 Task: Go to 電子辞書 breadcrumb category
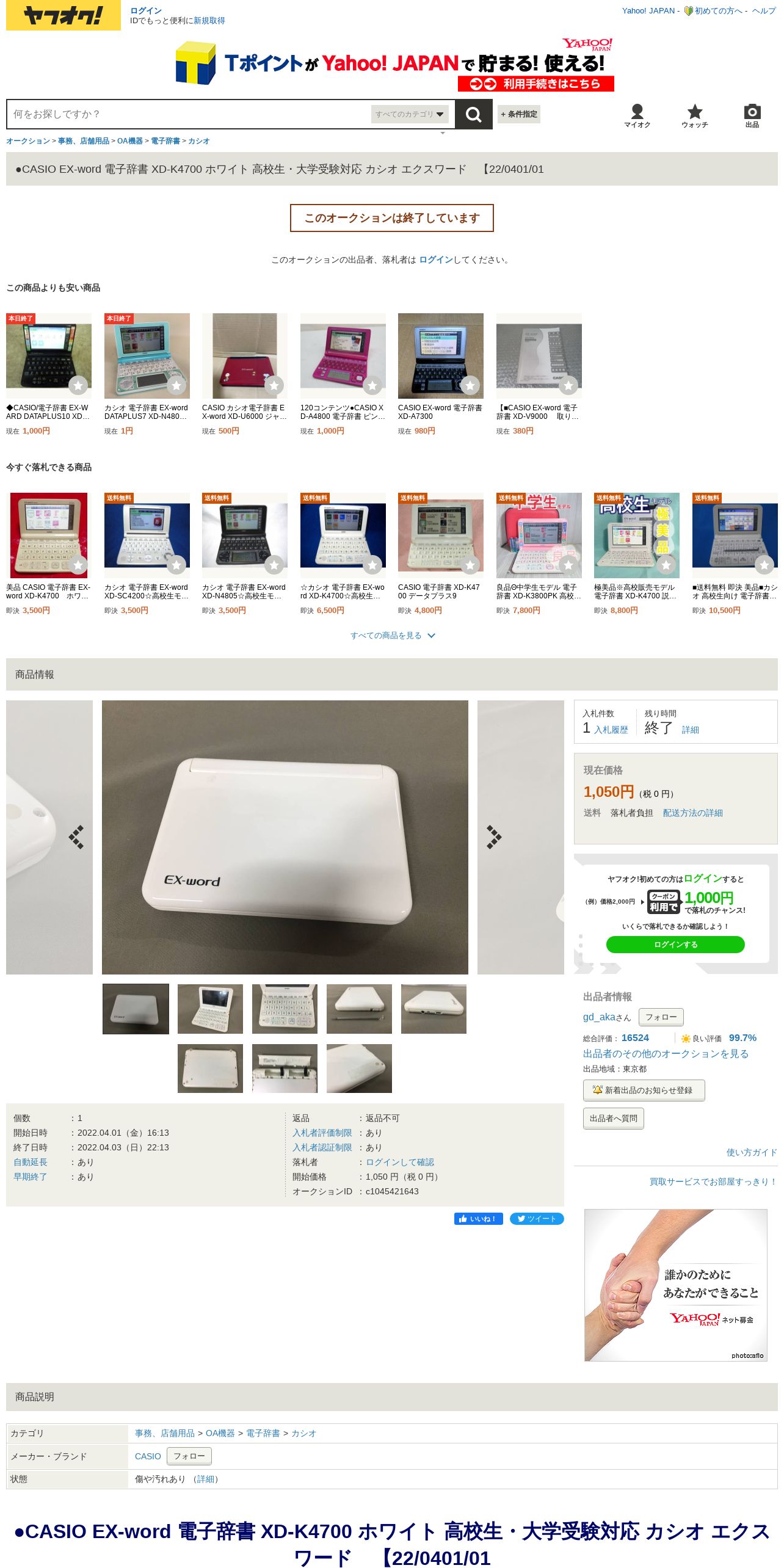click(x=165, y=141)
